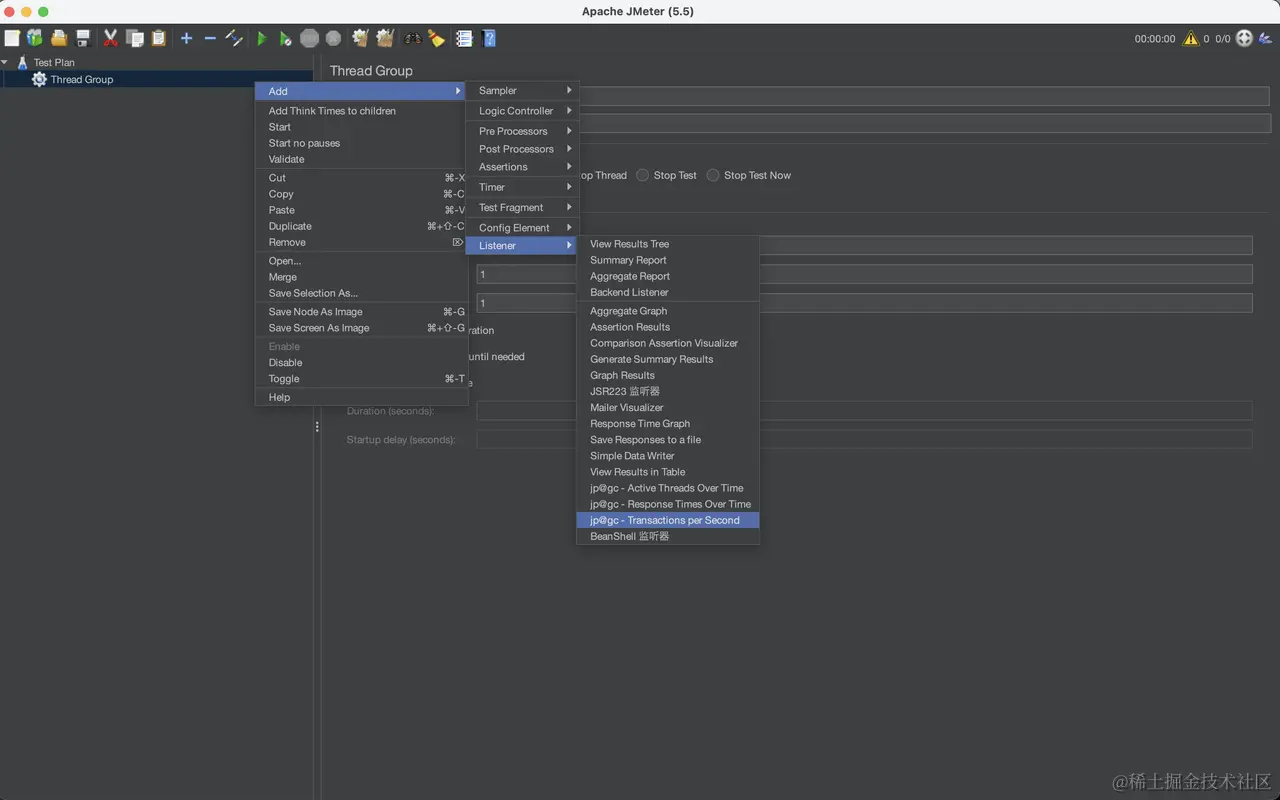The height and width of the screenshot is (800, 1280).
Task: Open the Templates icon in toolbar
Action: coord(35,38)
